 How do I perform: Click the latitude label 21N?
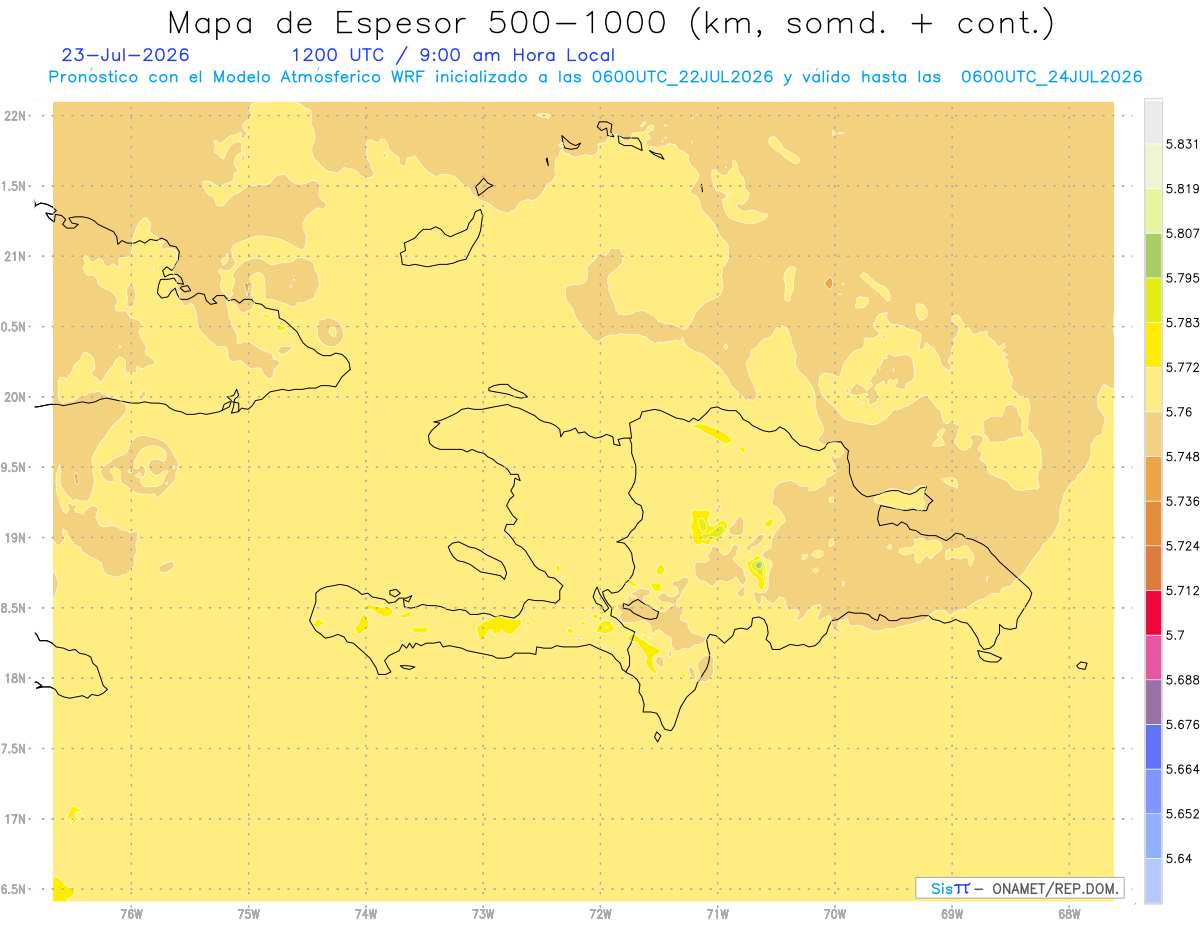tap(17, 257)
